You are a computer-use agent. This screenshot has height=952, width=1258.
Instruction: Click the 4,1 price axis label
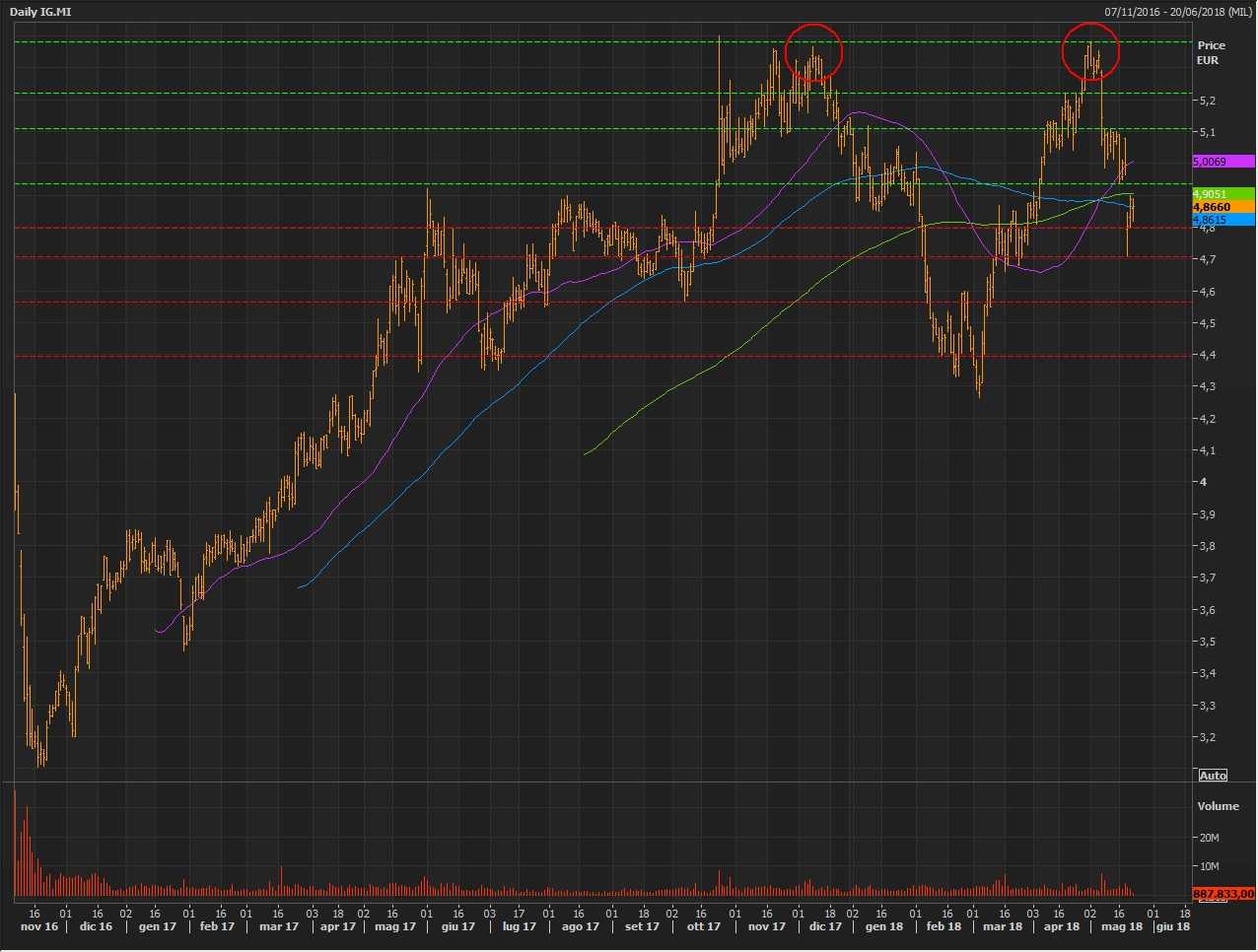[1208, 450]
